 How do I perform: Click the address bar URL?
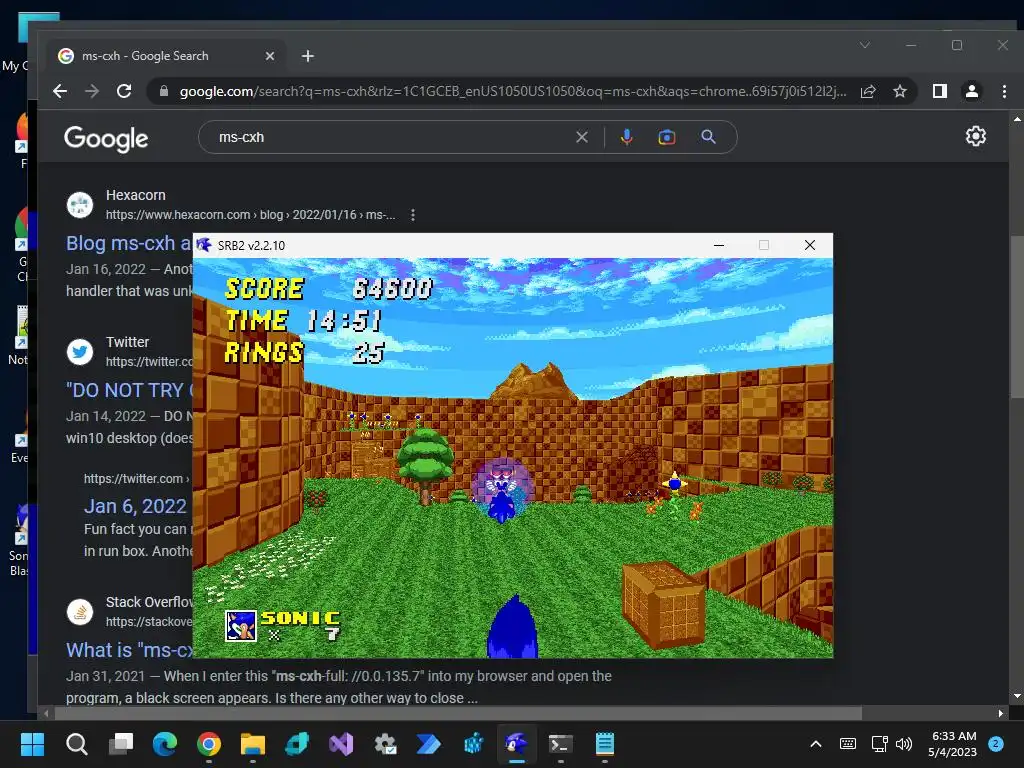(513, 91)
